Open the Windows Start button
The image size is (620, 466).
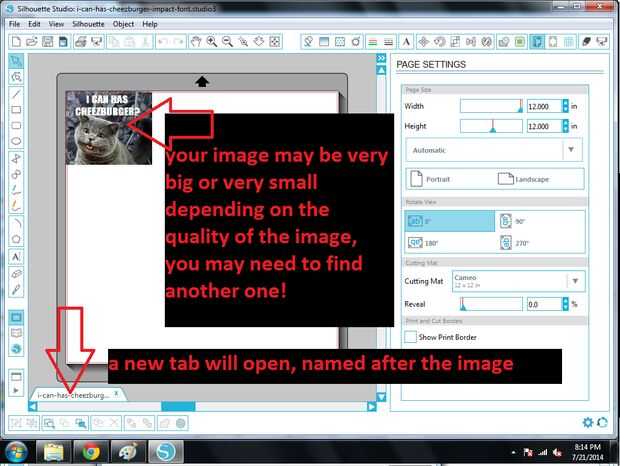tap(17, 452)
